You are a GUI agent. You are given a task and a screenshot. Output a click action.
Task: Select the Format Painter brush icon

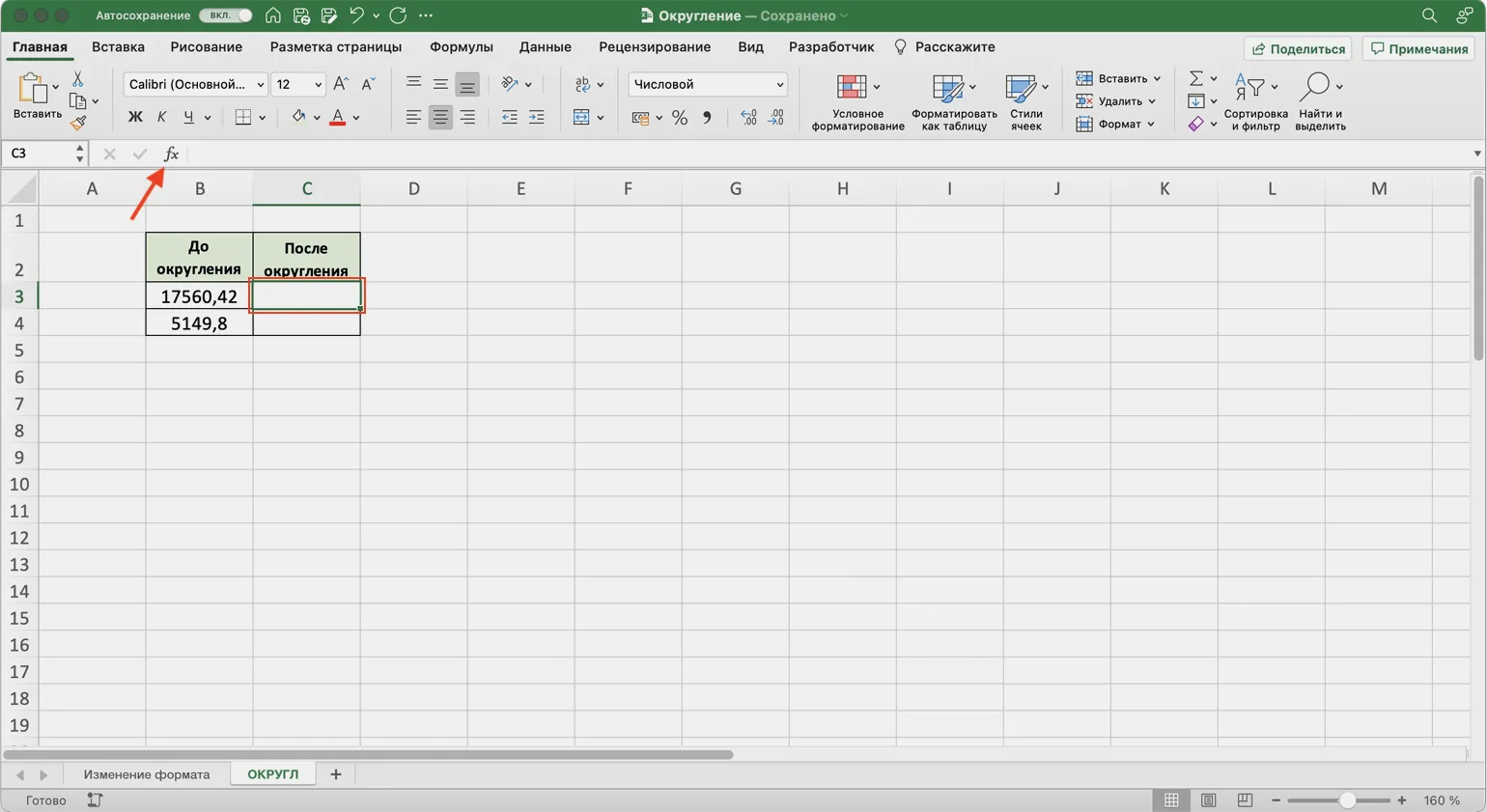78,123
